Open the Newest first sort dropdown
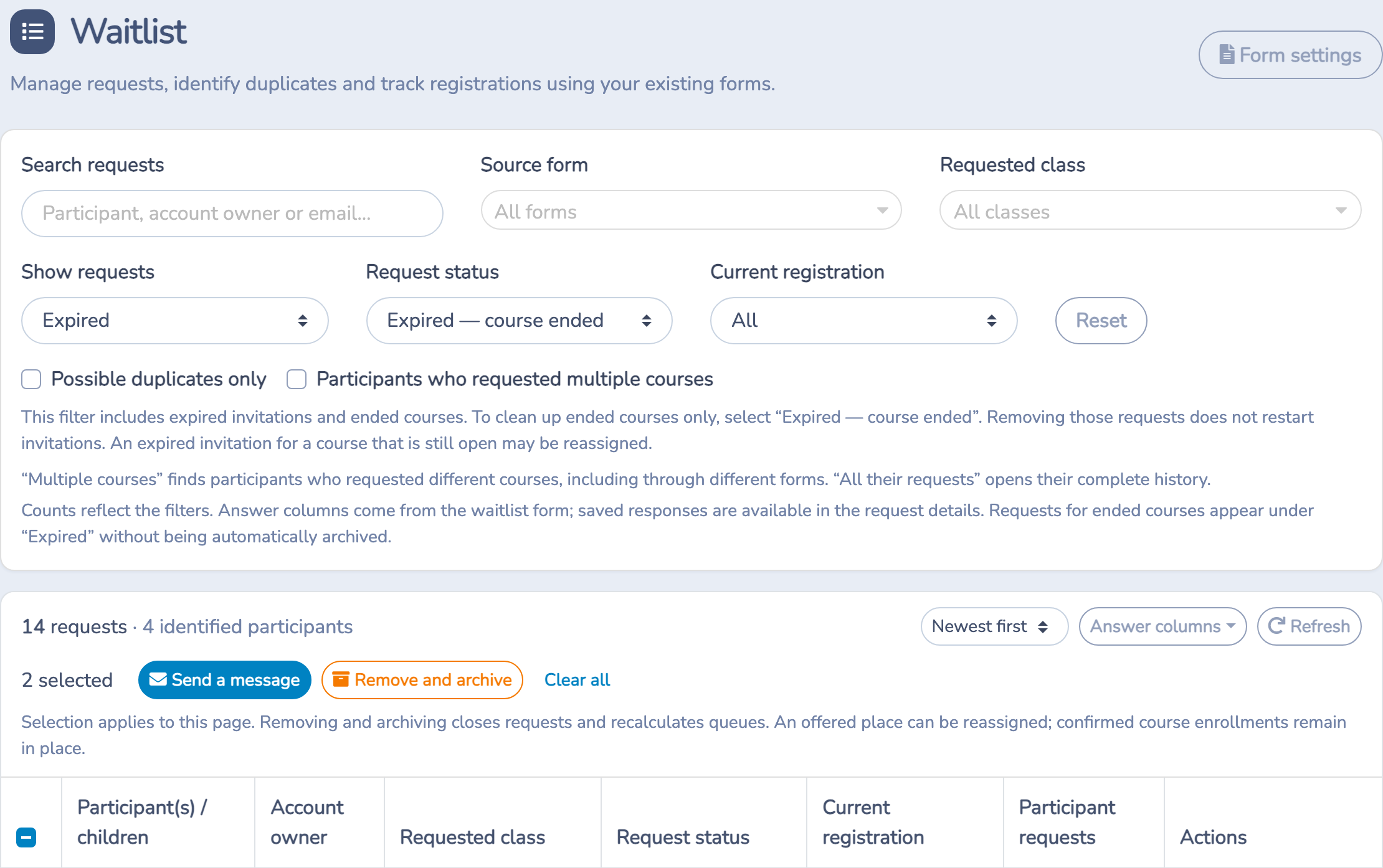1383x868 pixels. 994,626
